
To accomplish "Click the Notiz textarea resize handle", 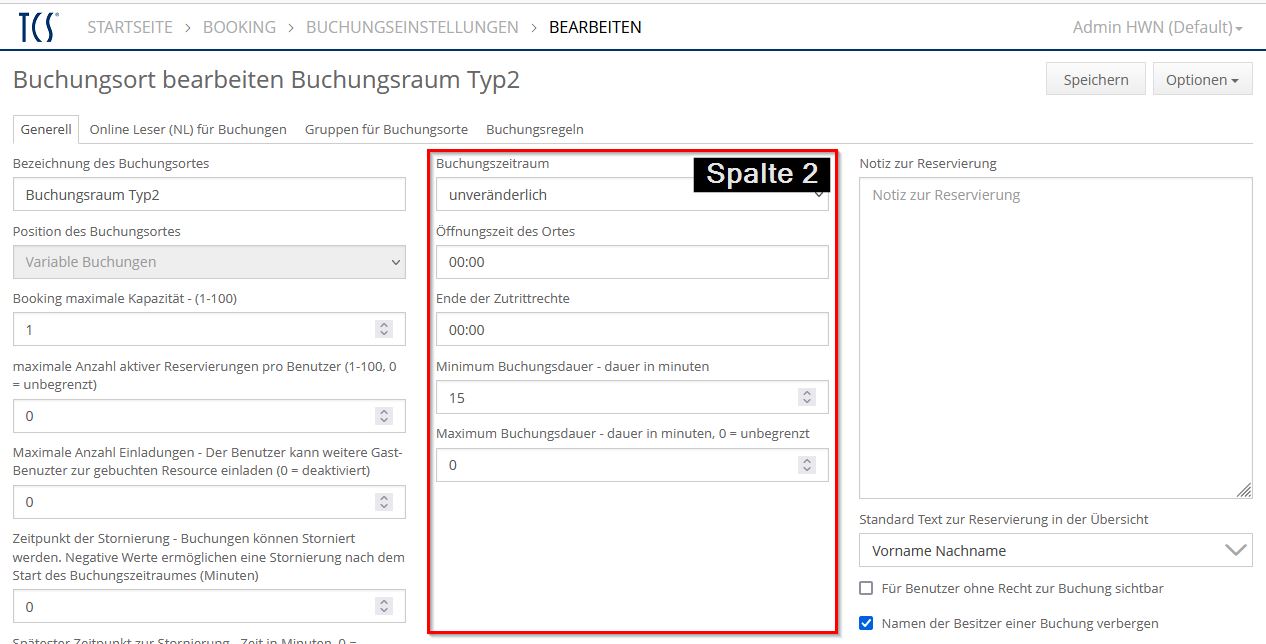I will click(1243, 490).
